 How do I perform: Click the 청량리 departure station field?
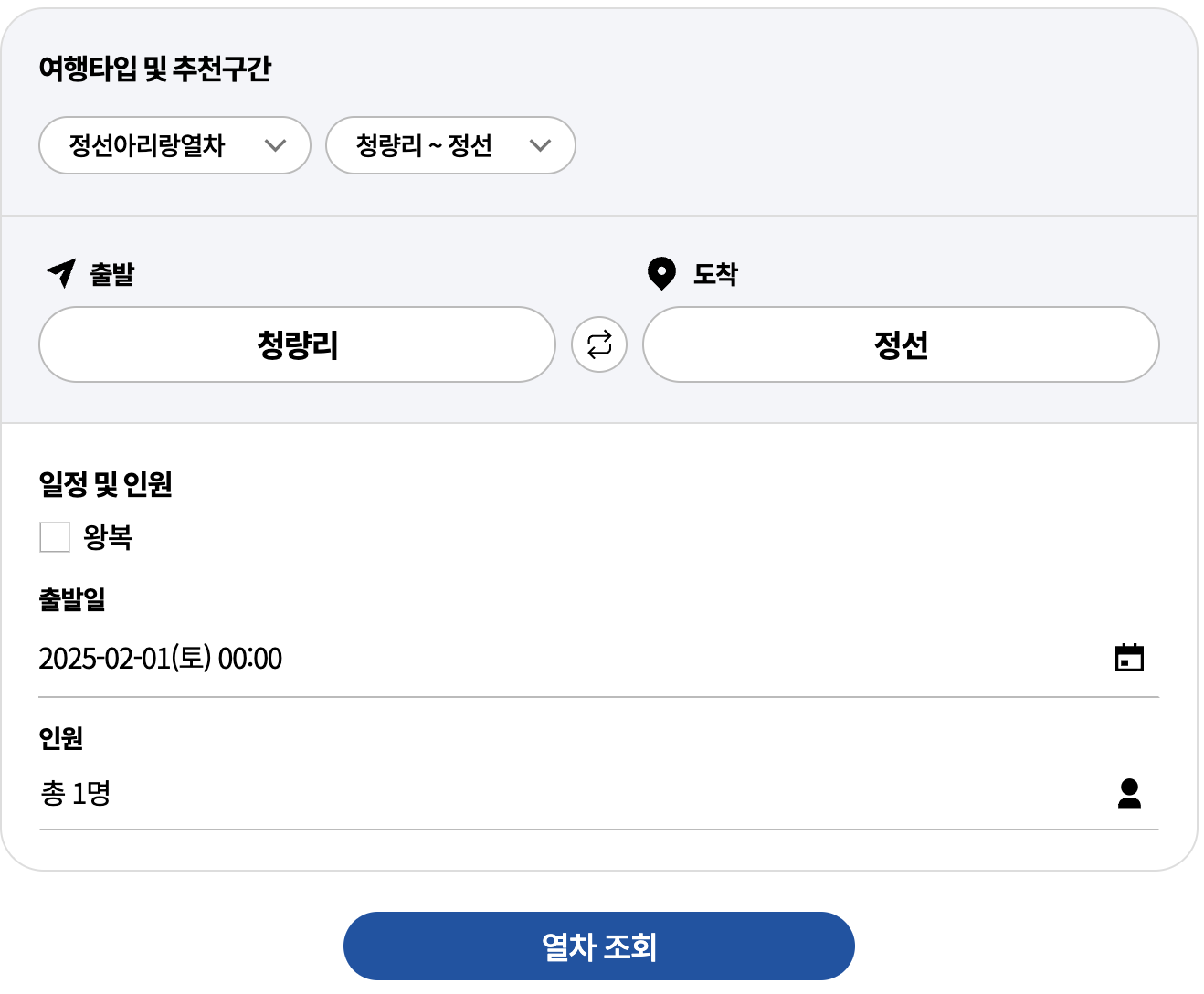coord(297,344)
